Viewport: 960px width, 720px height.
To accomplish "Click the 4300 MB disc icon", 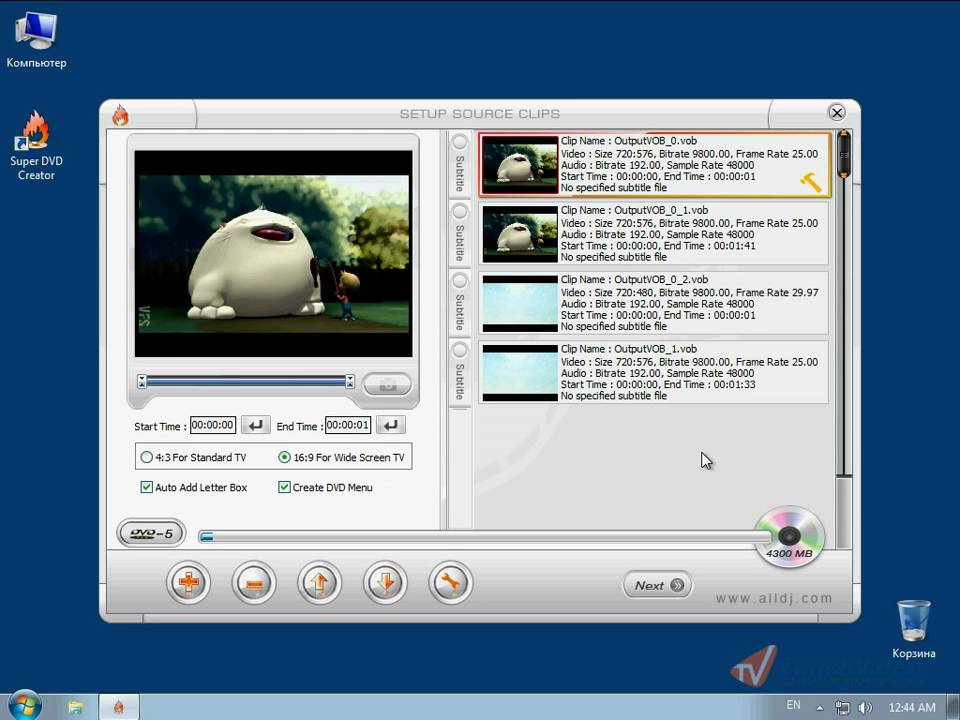I will (789, 537).
